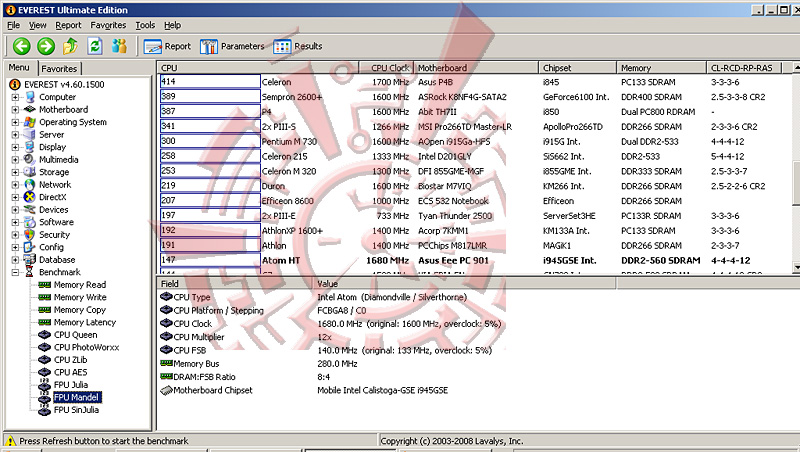Viewport: 800px width, 452px height.
Task: Click the Refresh toolbar icon
Action: (x=95, y=46)
